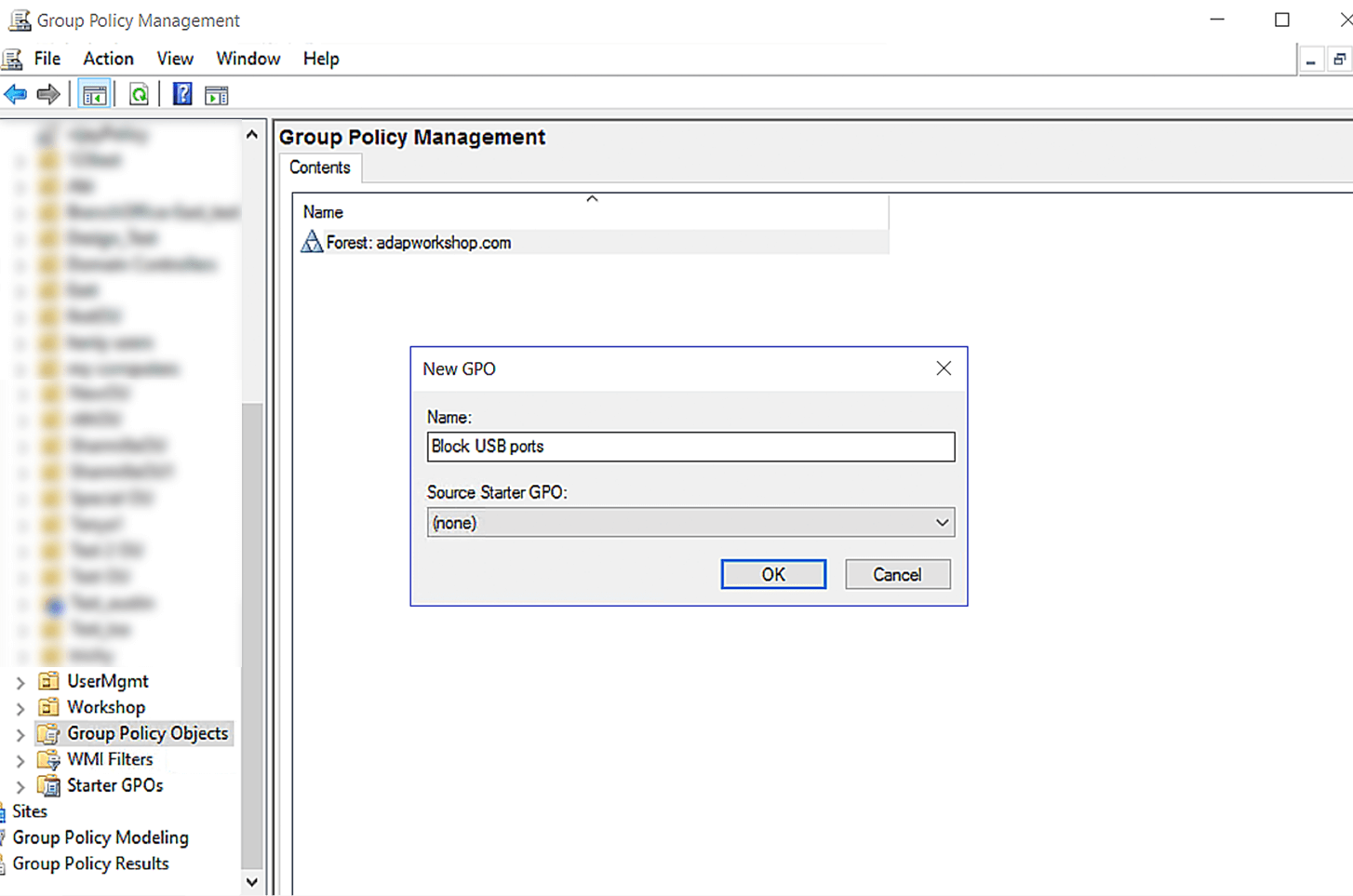The height and width of the screenshot is (896, 1353).
Task: Select Group Policy Results node
Action: (x=91, y=863)
